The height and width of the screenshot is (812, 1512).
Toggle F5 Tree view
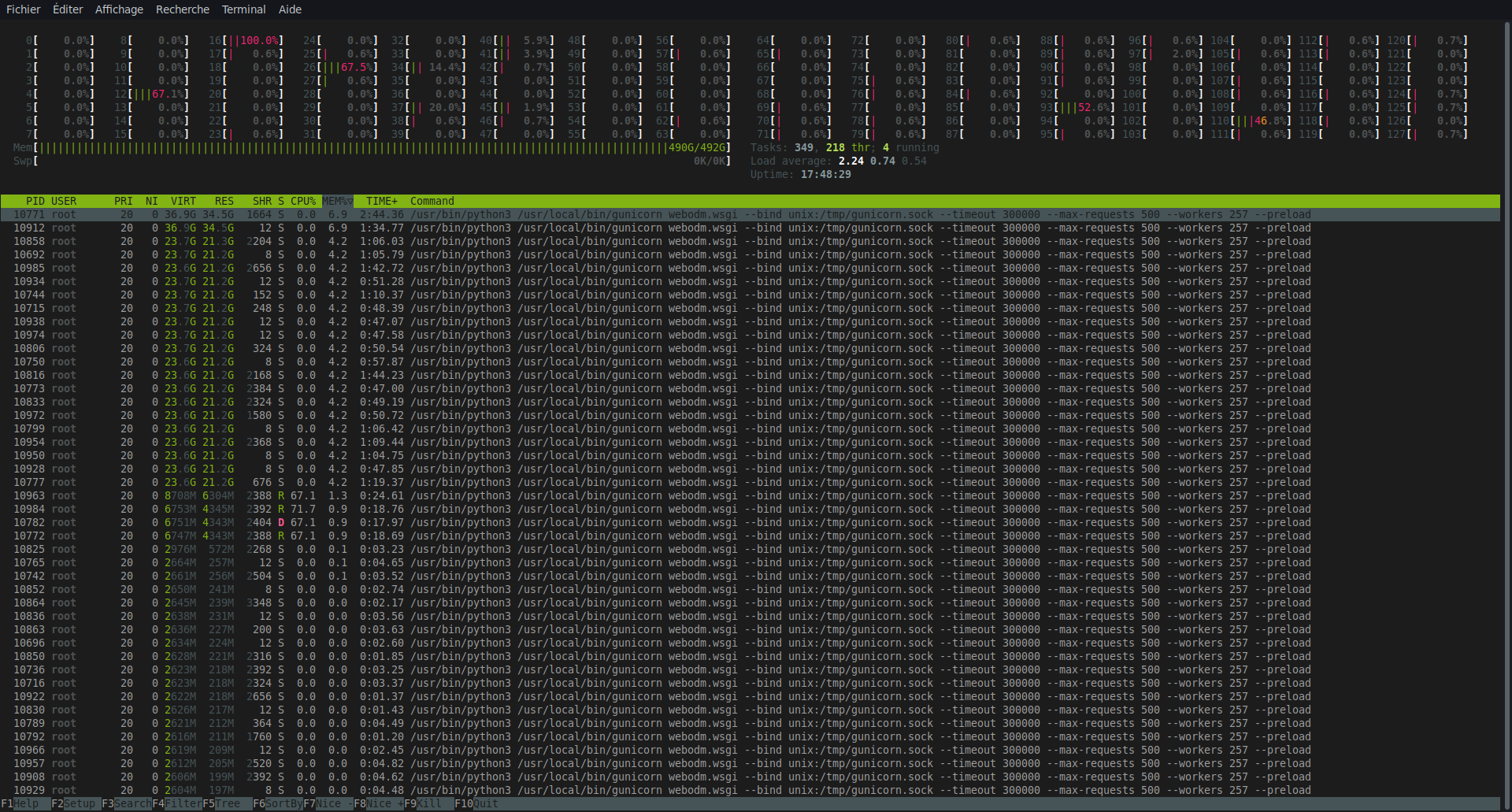tap(226, 803)
